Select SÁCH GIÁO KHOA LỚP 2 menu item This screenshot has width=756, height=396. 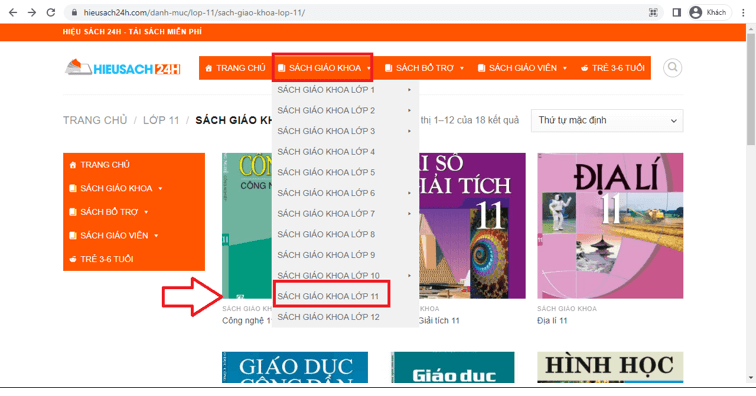pos(345,110)
